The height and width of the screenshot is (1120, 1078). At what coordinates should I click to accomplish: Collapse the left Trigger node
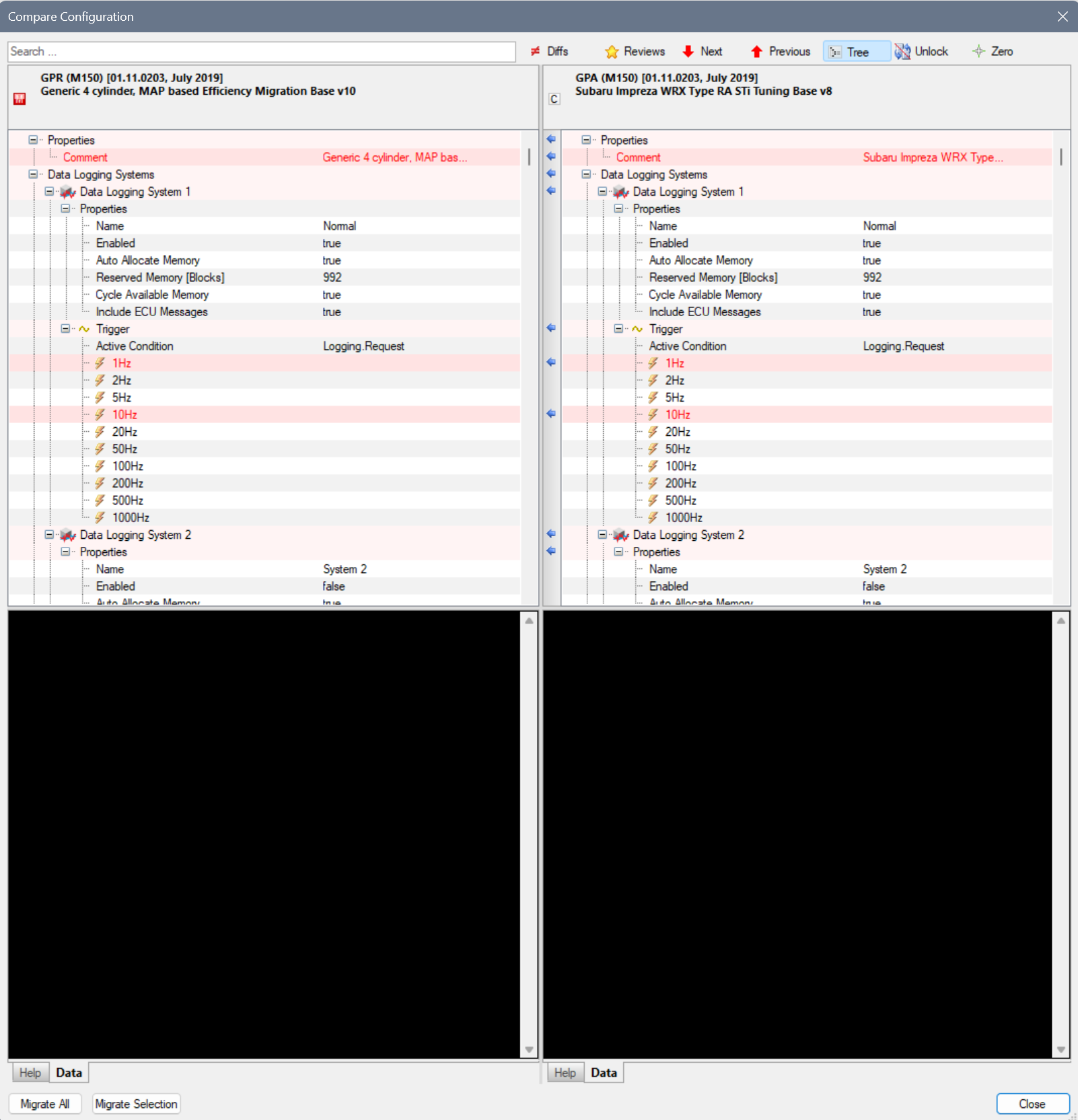tap(65, 329)
